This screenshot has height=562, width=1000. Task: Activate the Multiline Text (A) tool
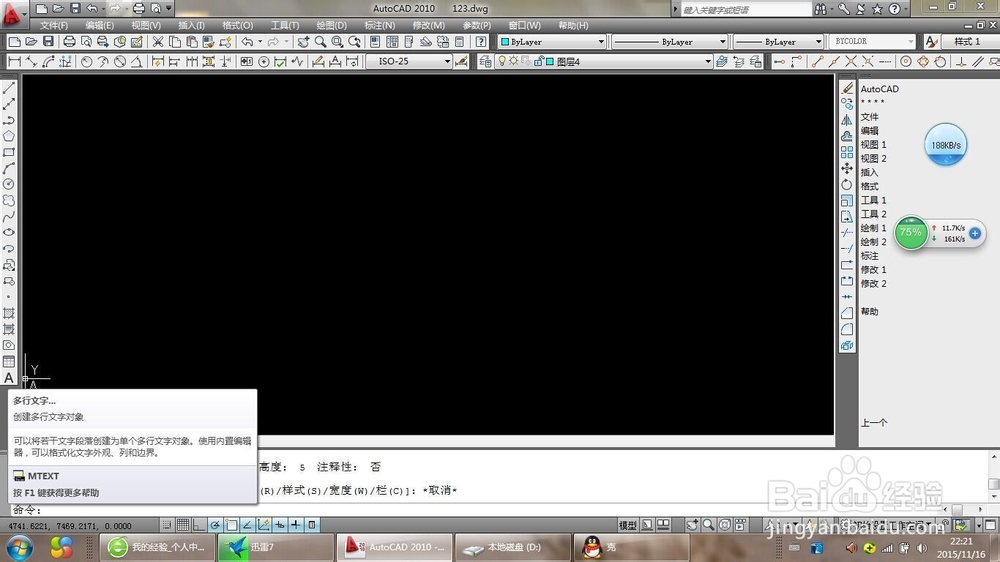(9, 378)
